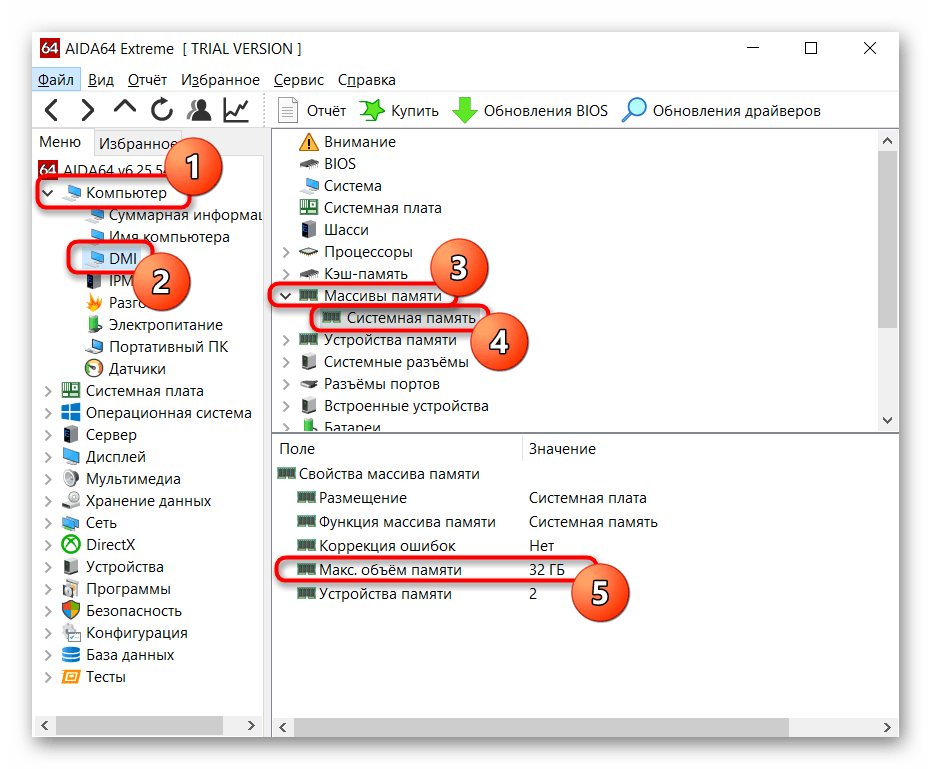The width and height of the screenshot is (931, 769).
Task: Click the Хранение данных disk icon
Action: [x=71, y=501]
